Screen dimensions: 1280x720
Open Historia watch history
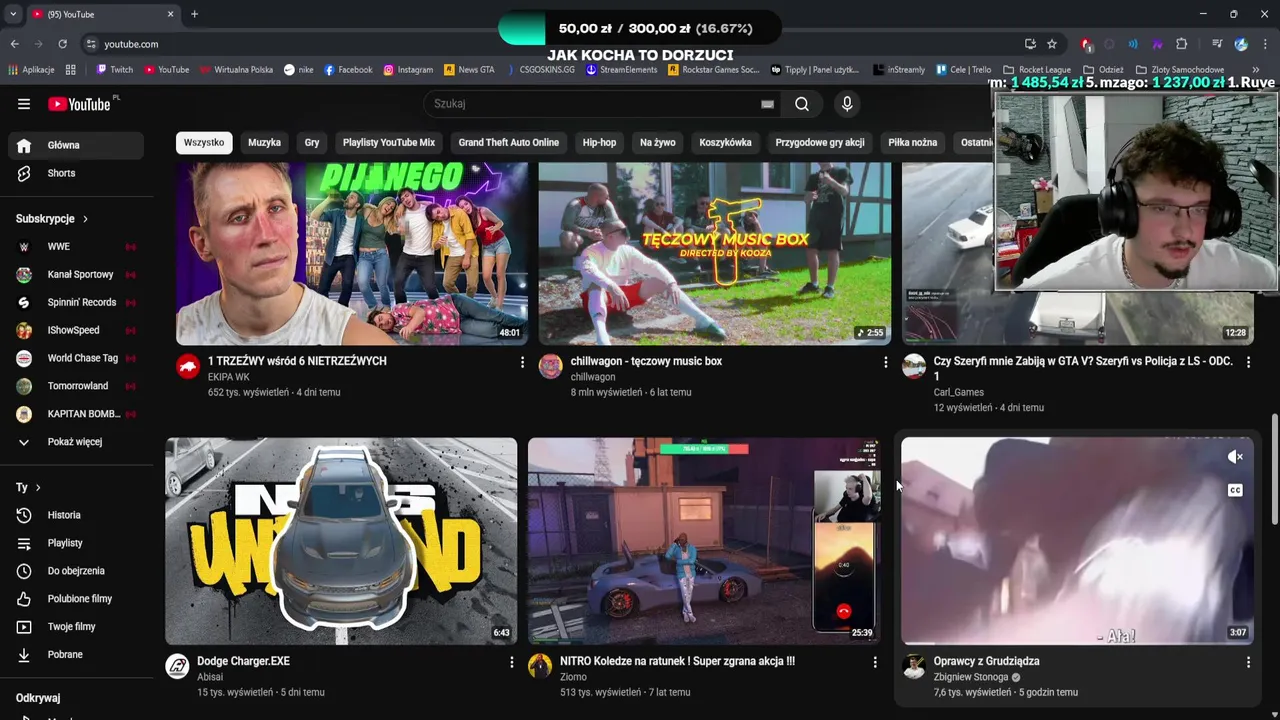point(76,515)
